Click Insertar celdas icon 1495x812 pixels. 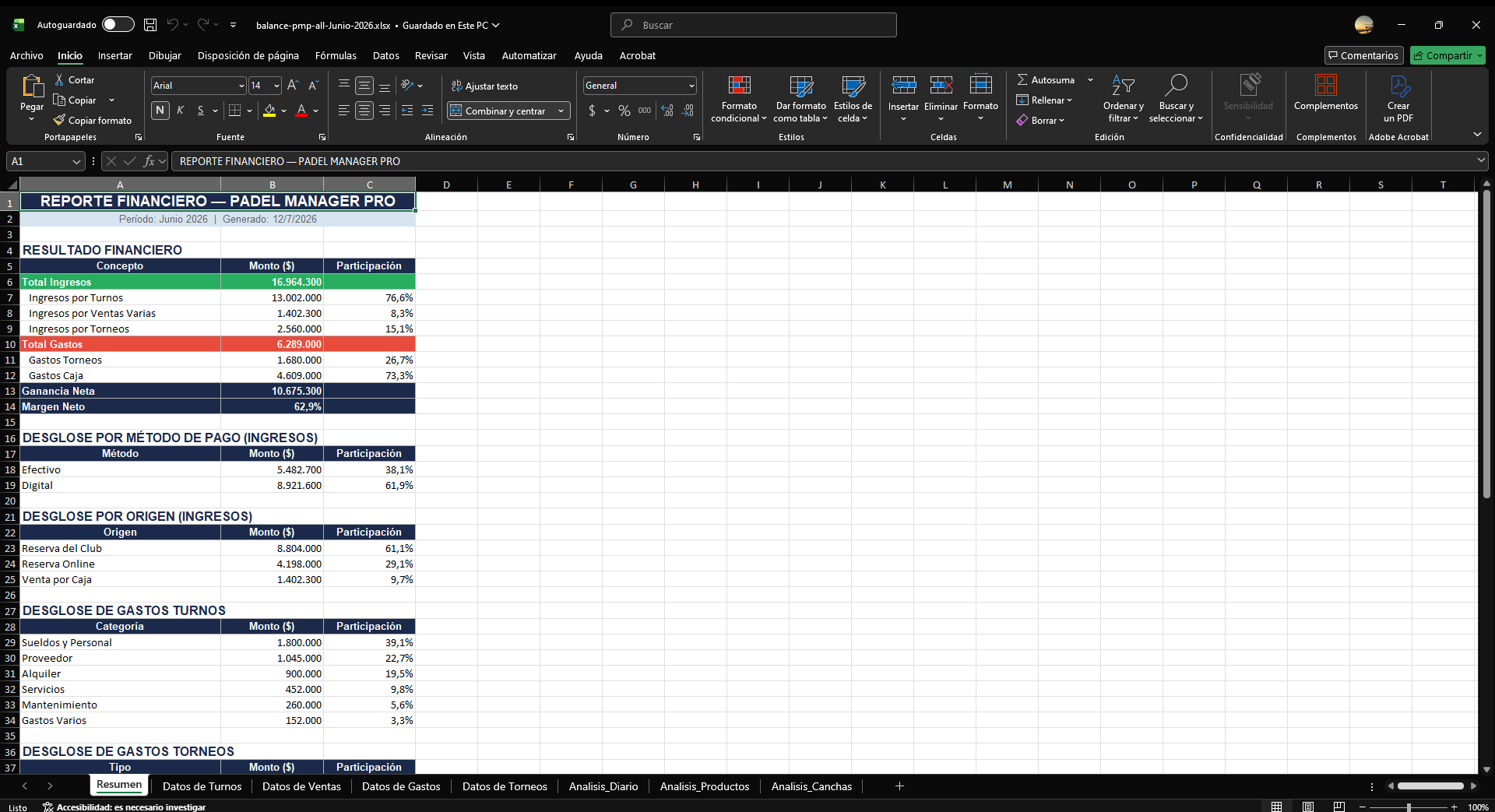coord(903,86)
